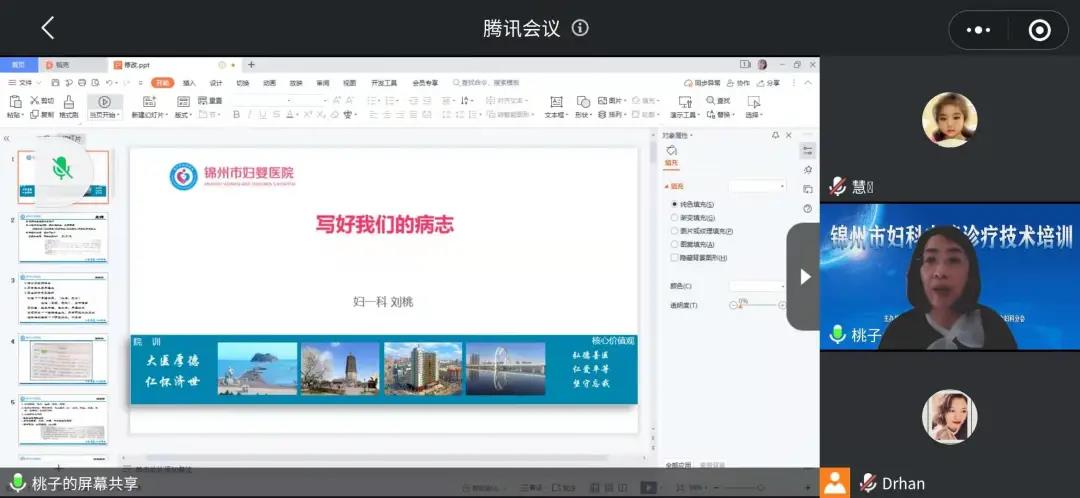Open the 会员专享 ribbon tab
The image size is (1080, 498).
coord(425,83)
